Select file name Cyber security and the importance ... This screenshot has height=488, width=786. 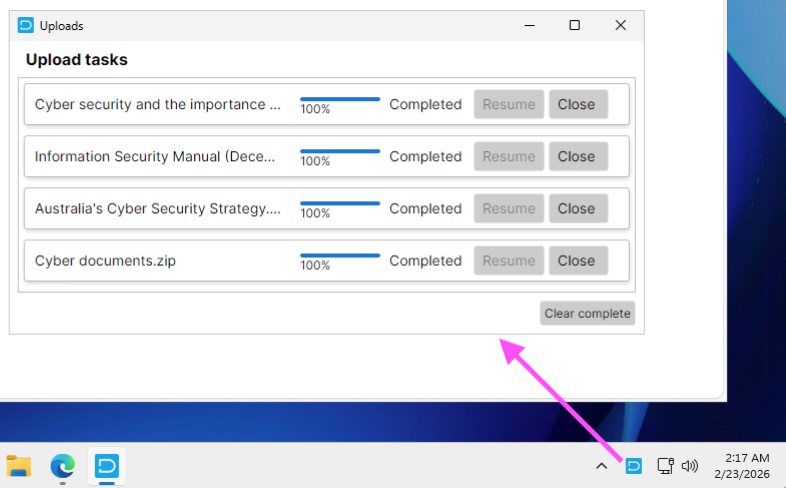(158, 104)
